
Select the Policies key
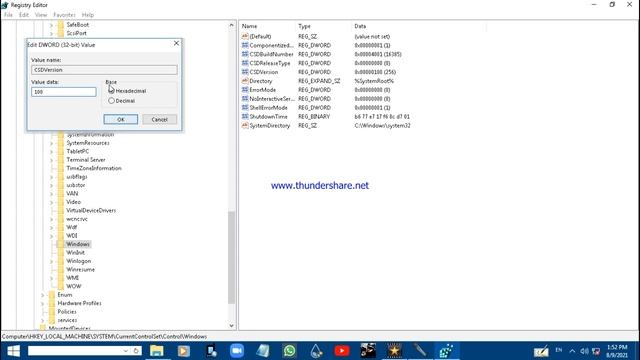(x=67, y=311)
